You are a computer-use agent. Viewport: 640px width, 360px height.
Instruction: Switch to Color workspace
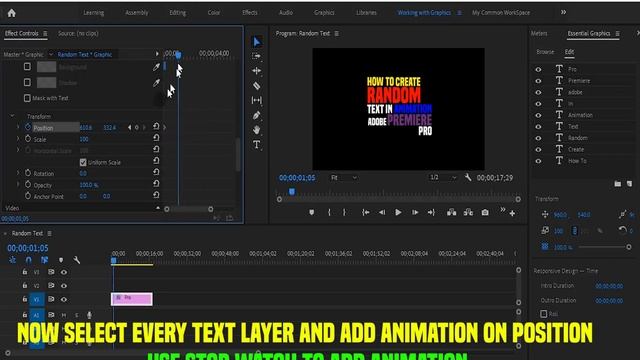tap(214, 13)
